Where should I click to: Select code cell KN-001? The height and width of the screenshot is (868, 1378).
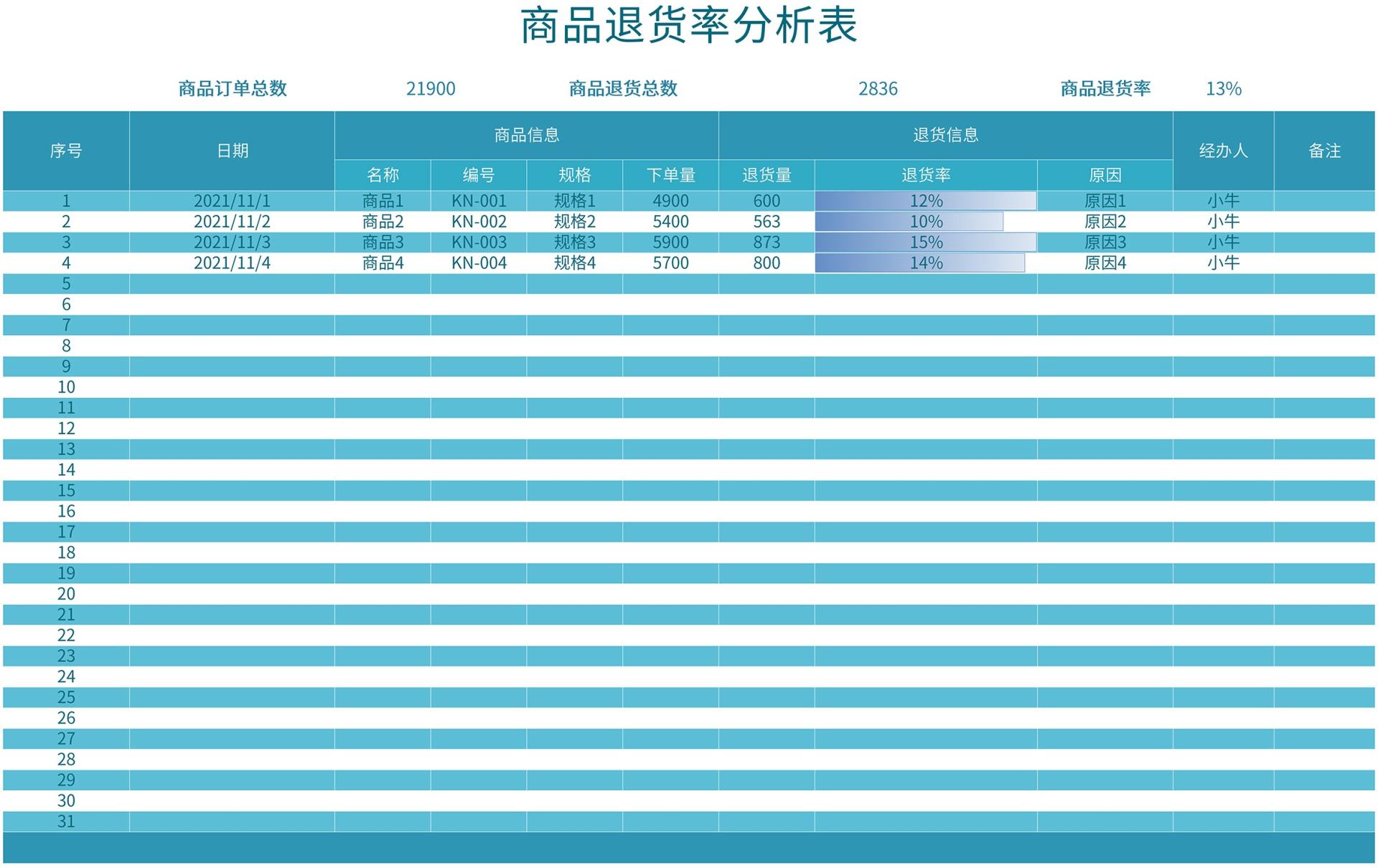click(x=479, y=201)
